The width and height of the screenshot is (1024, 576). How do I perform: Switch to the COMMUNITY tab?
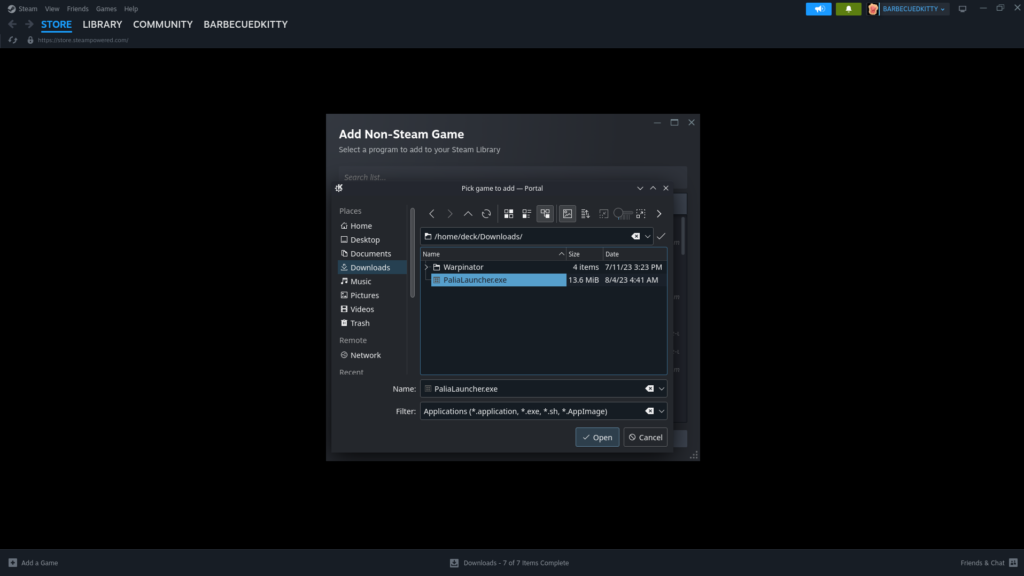(x=163, y=24)
